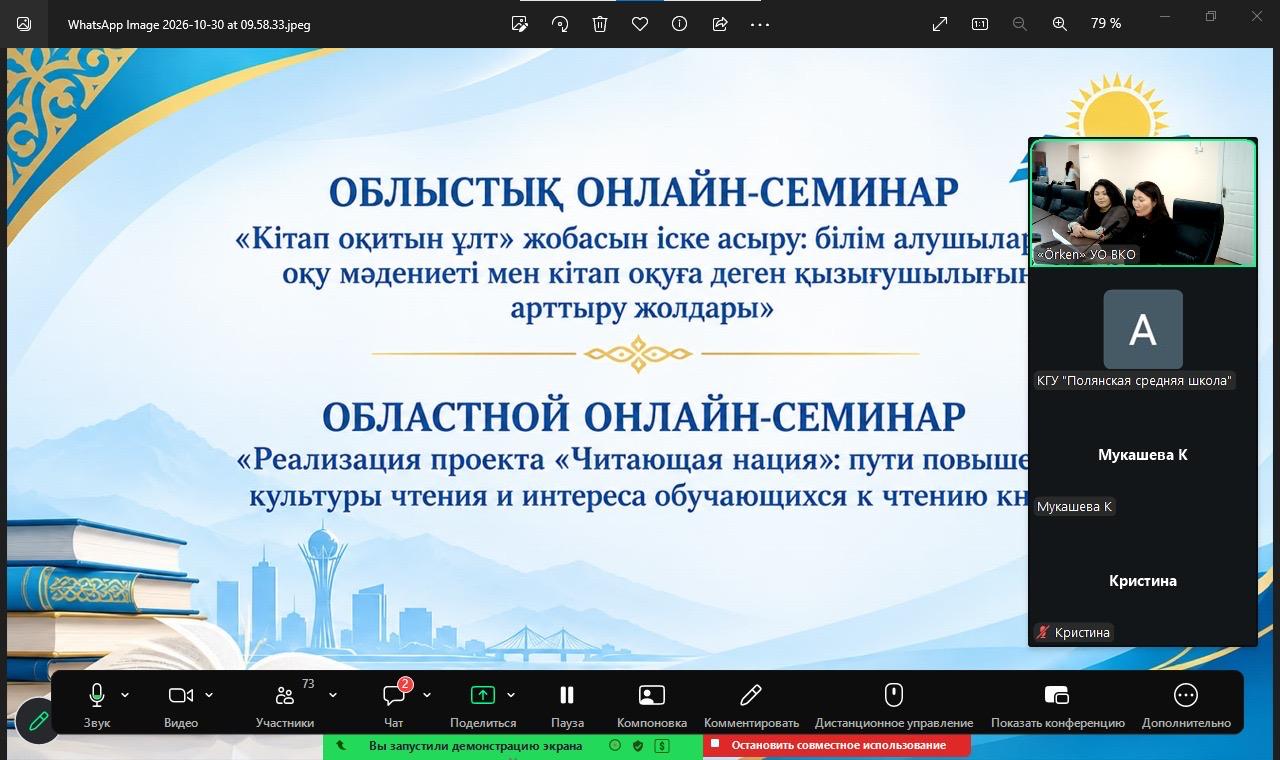Image resolution: width=1280 pixels, height=760 pixels.
Task: Click the file name WhatsApp Image 2026-10-30 title
Action: [x=189, y=25]
